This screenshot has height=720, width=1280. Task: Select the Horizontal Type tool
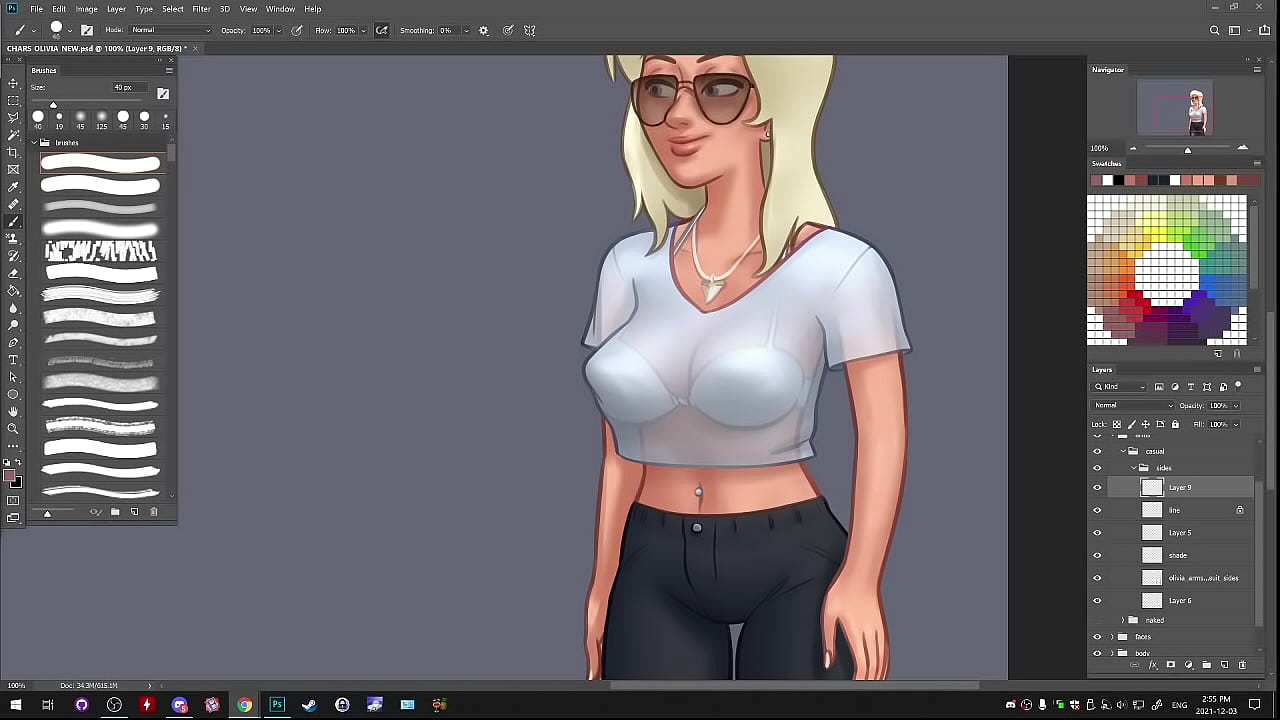[x=13, y=359]
